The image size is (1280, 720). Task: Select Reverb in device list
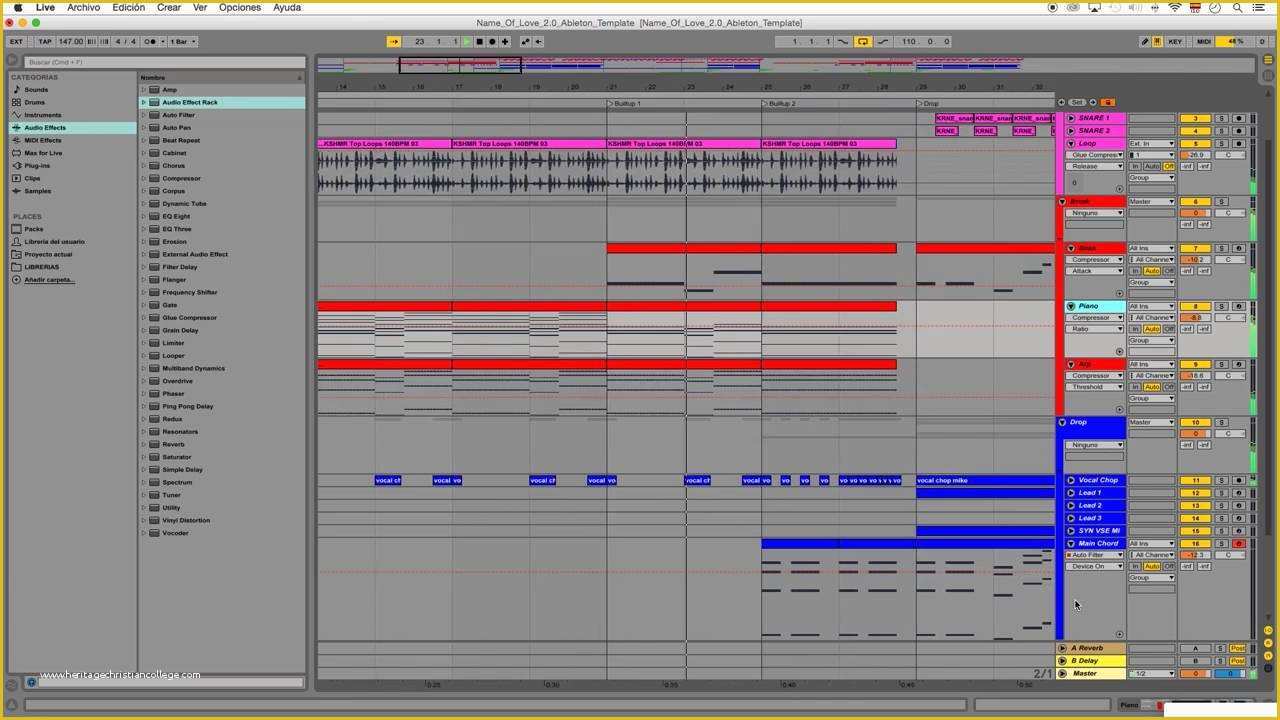coord(173,444)
